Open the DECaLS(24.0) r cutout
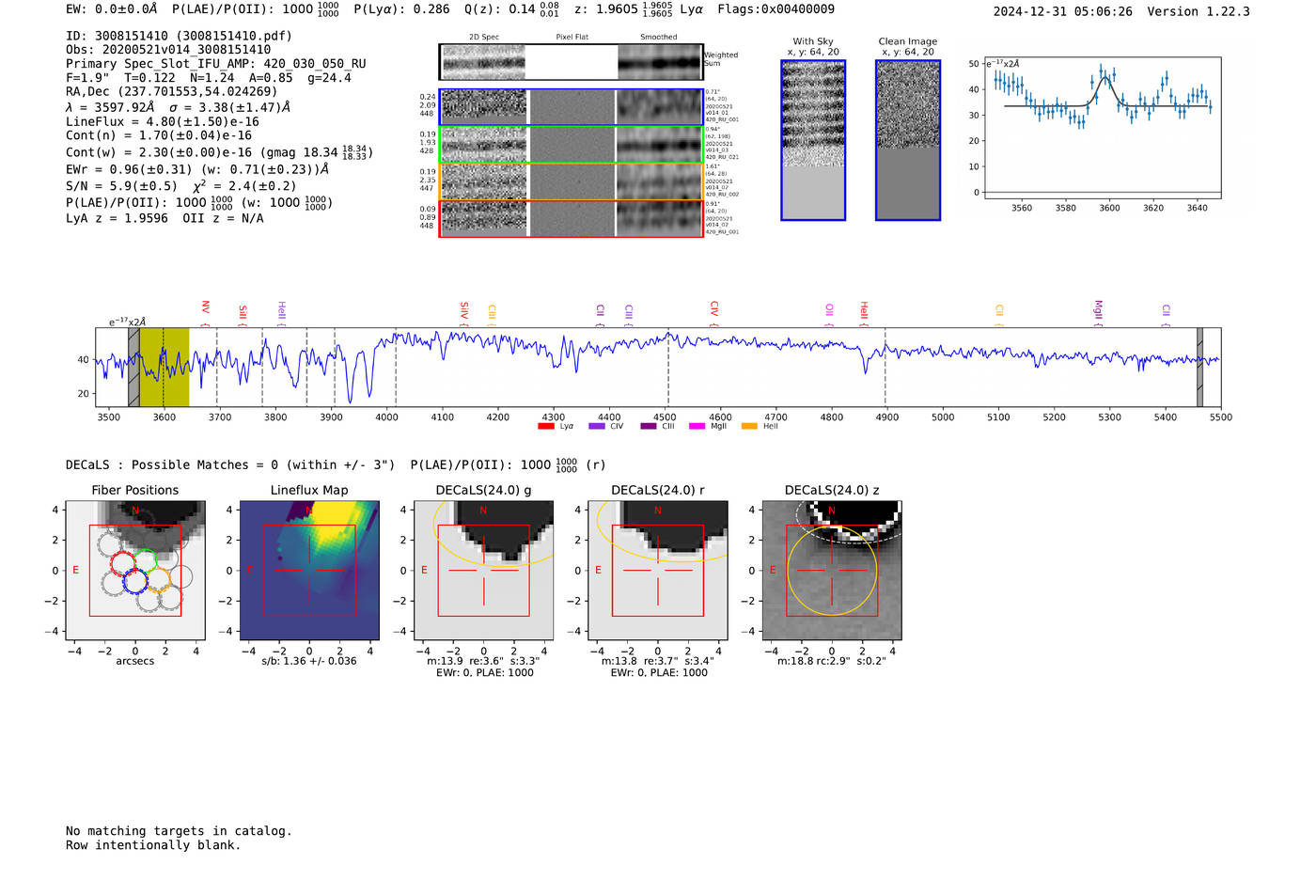The height and width of the screenshot is (896, 1316). tap(658, 571)
